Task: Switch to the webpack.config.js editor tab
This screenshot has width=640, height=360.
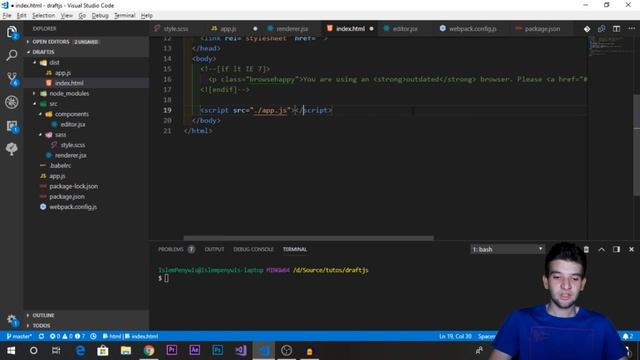Action: click(x=473, y=29)
